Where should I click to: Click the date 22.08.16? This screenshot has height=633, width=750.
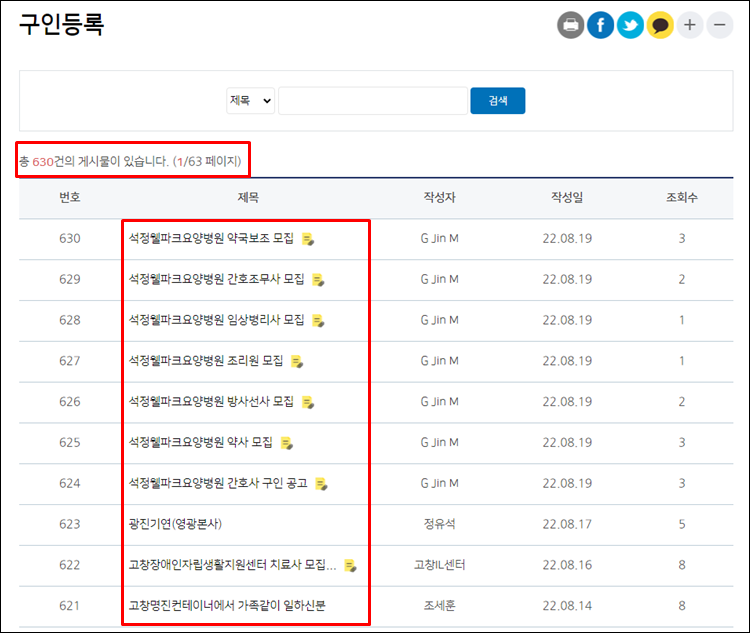(x=567, y=565)
